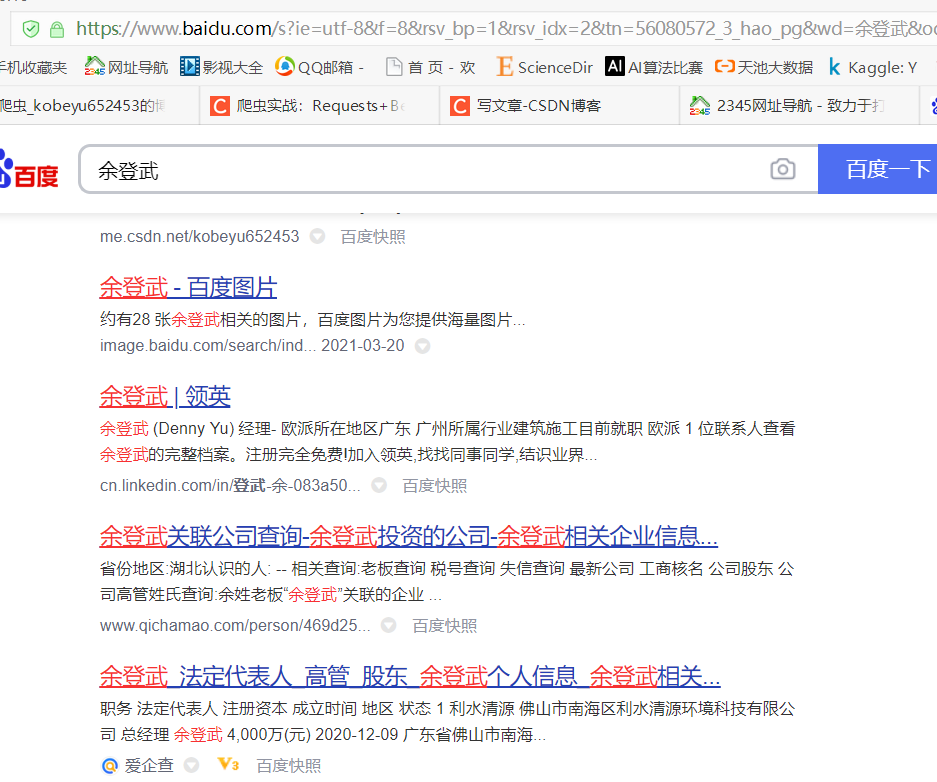Image resolution: width=937 pixels, height=782 pixels.
Task: Open the 余登武_法定代表人_高管_股东 result
Action: tap(410, 676)
